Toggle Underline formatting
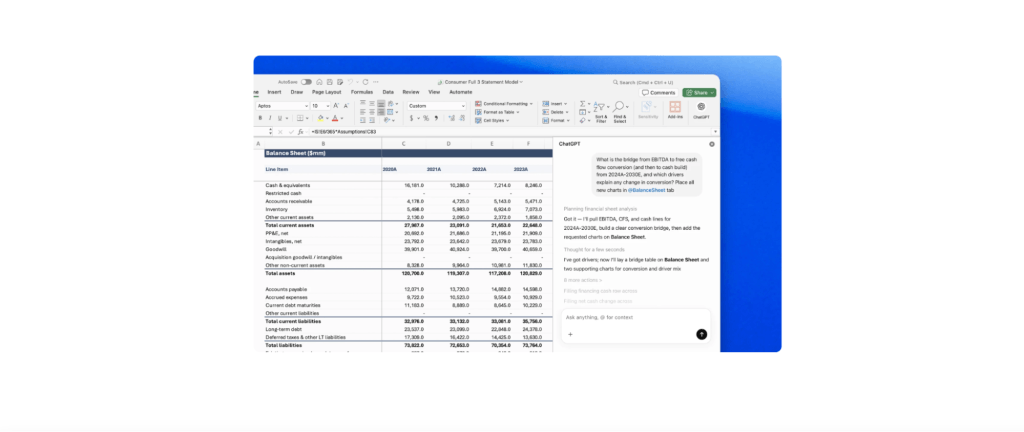This screenshot has width=1024, height=432. [280, 118]
